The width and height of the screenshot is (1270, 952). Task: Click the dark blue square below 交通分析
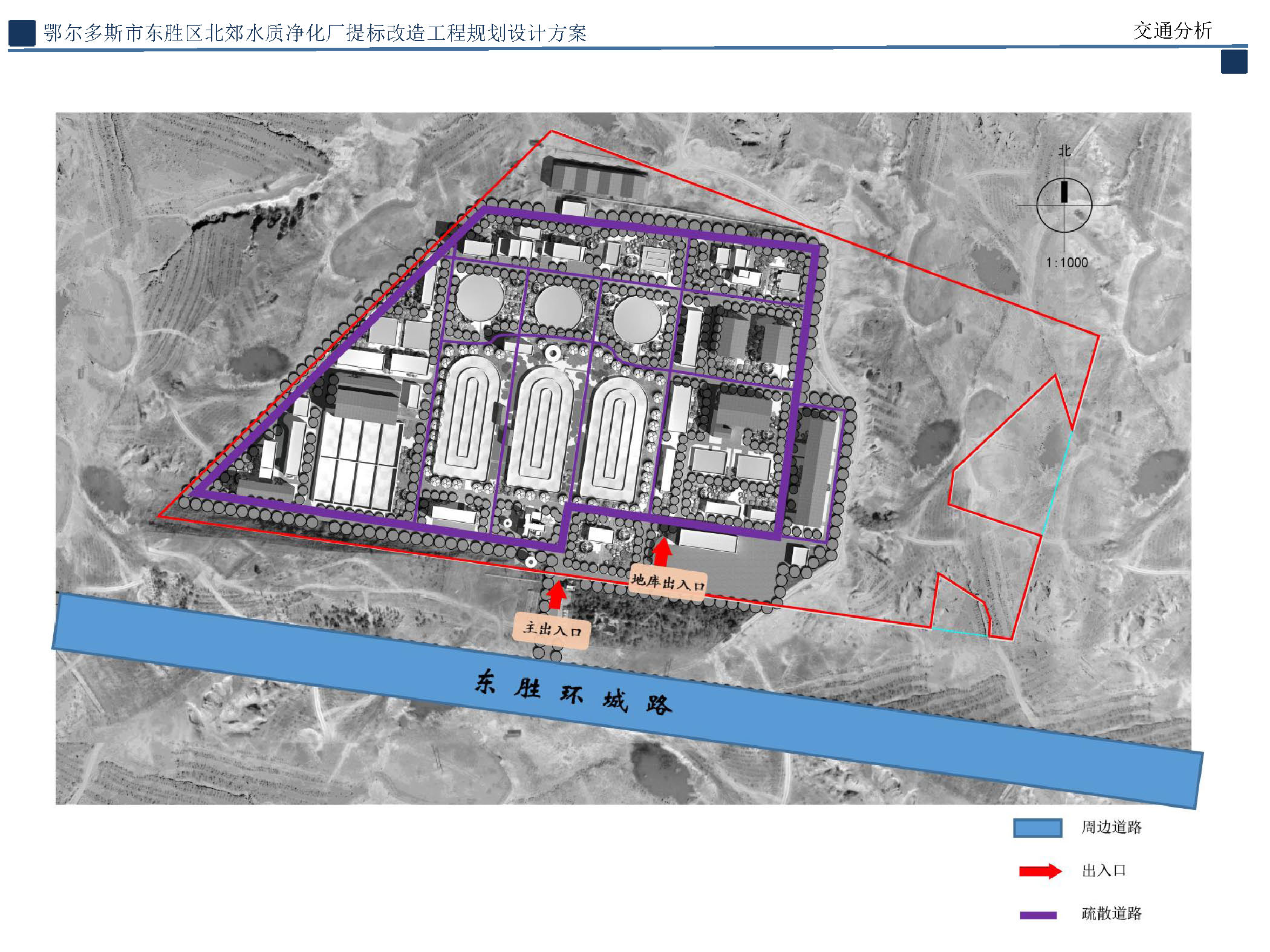click(x=1234, y=62)
